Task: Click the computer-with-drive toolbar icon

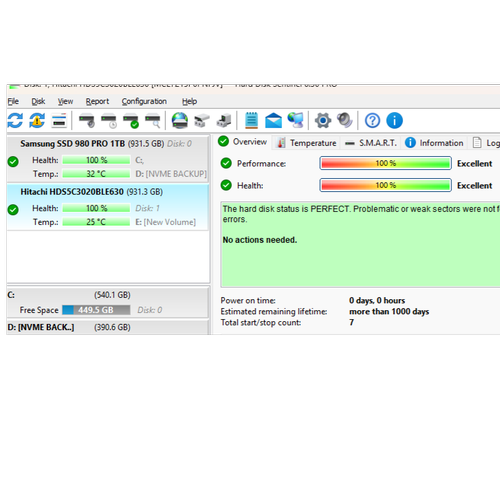Action: click(x=224, y=120)
